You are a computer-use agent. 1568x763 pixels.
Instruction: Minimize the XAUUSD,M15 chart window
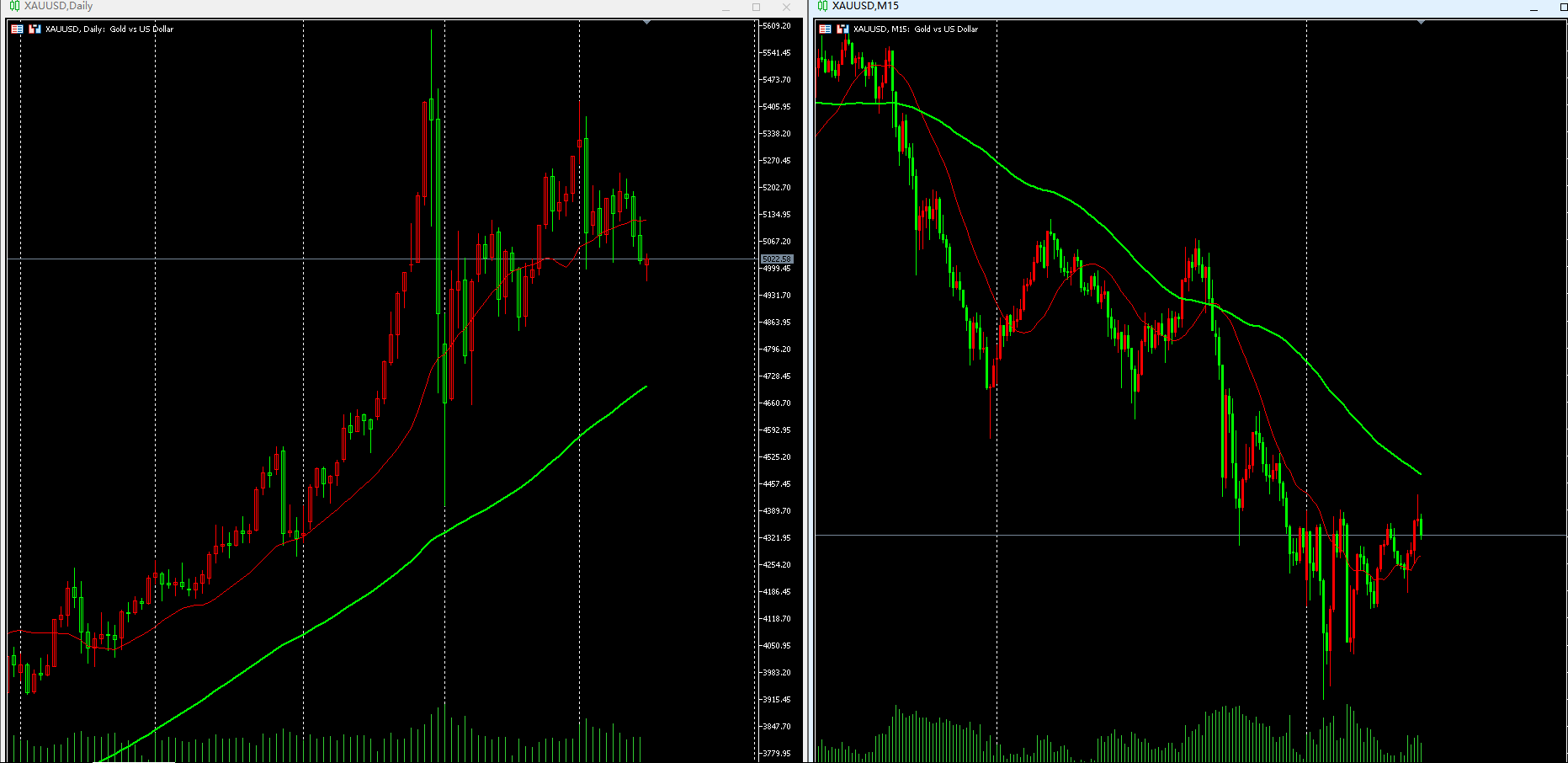(x=1533, y=8)
